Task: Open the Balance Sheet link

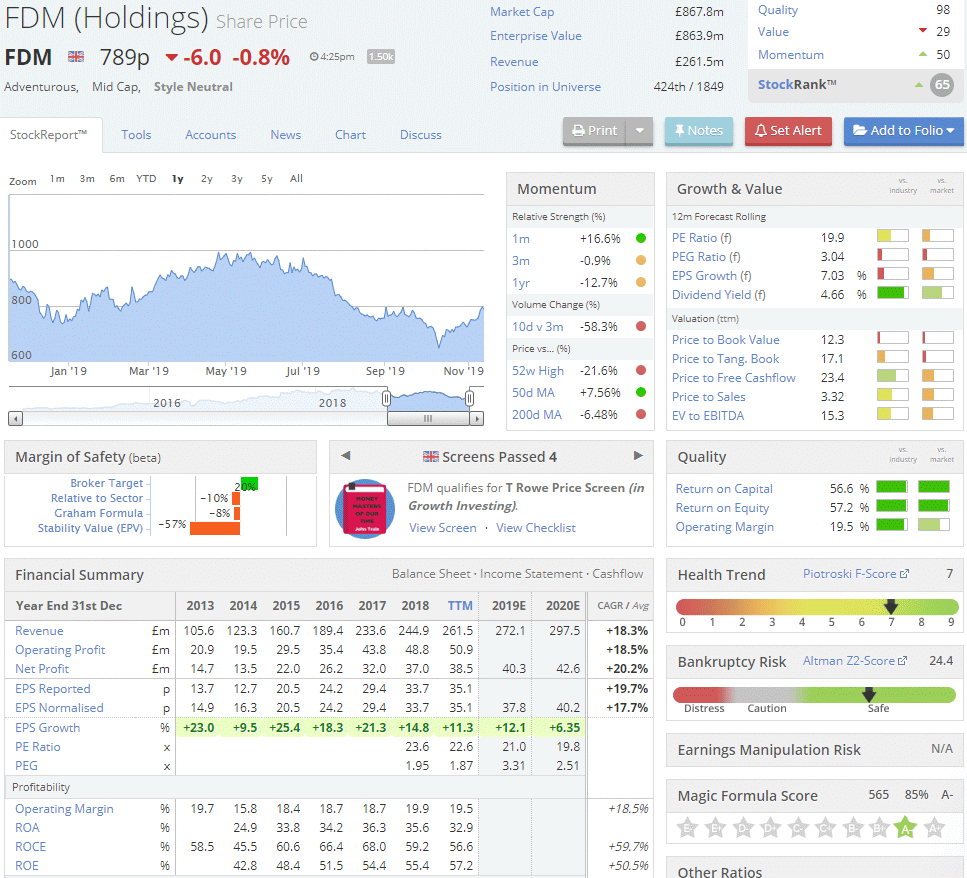Action: tap(431, 573)
